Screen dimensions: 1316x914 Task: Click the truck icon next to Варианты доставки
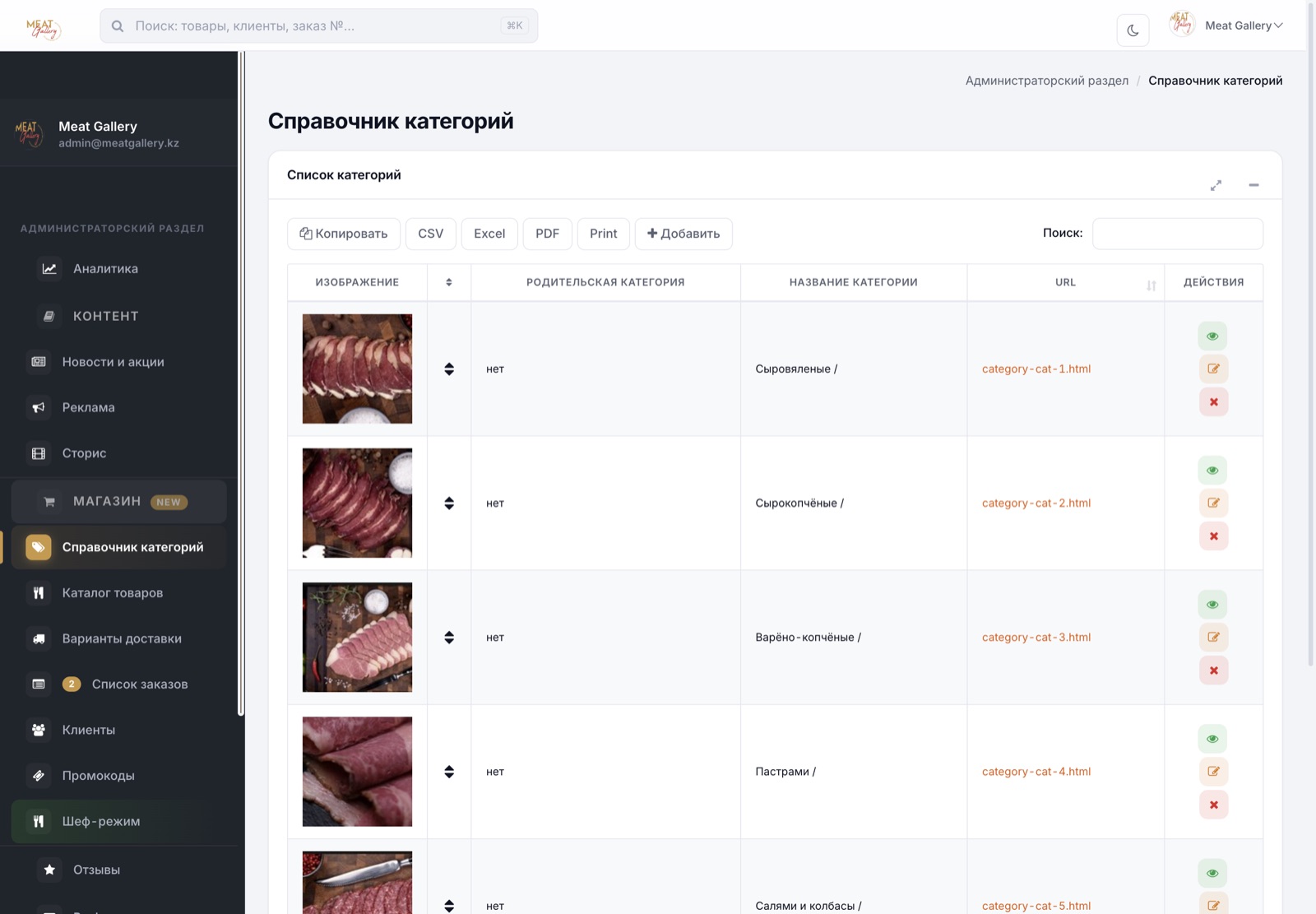click(39, 638)
